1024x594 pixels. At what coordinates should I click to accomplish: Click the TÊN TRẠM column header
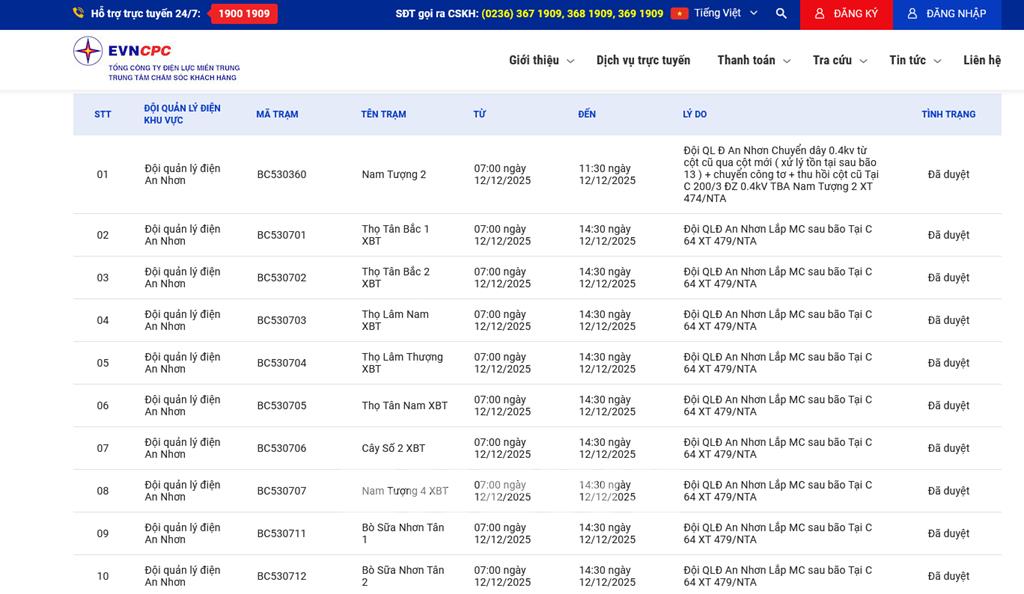383,114
